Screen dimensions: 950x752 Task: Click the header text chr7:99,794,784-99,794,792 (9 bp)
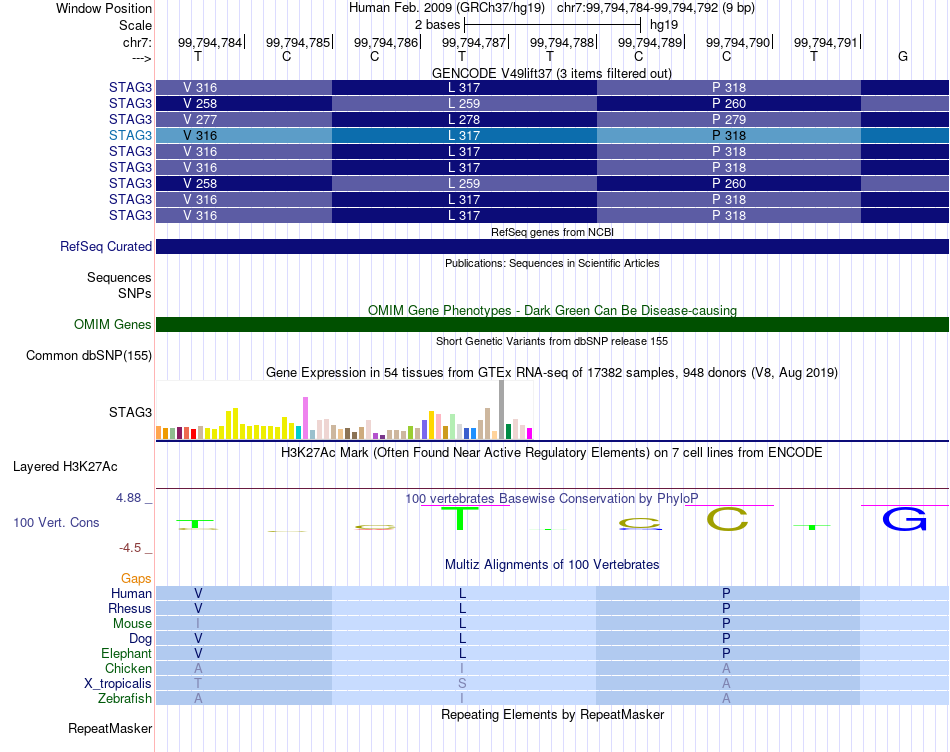(656, 8)
